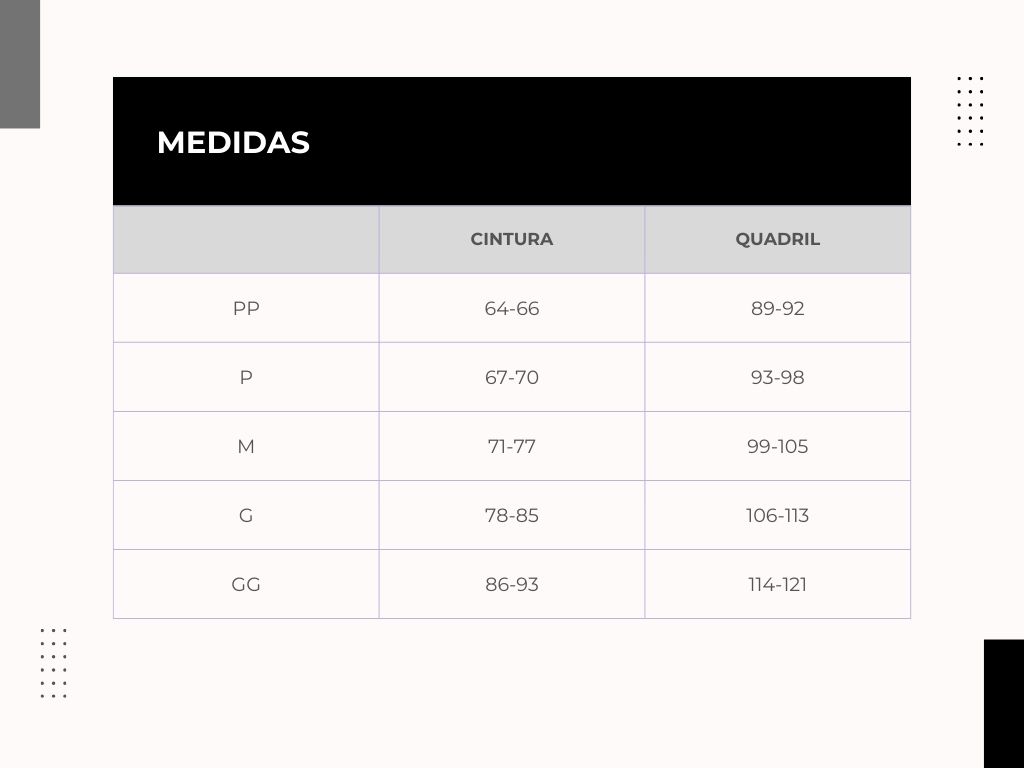1024x768 pixels.
Task: Select the 99-105 hip cell
Action: [x=777, y=447]
